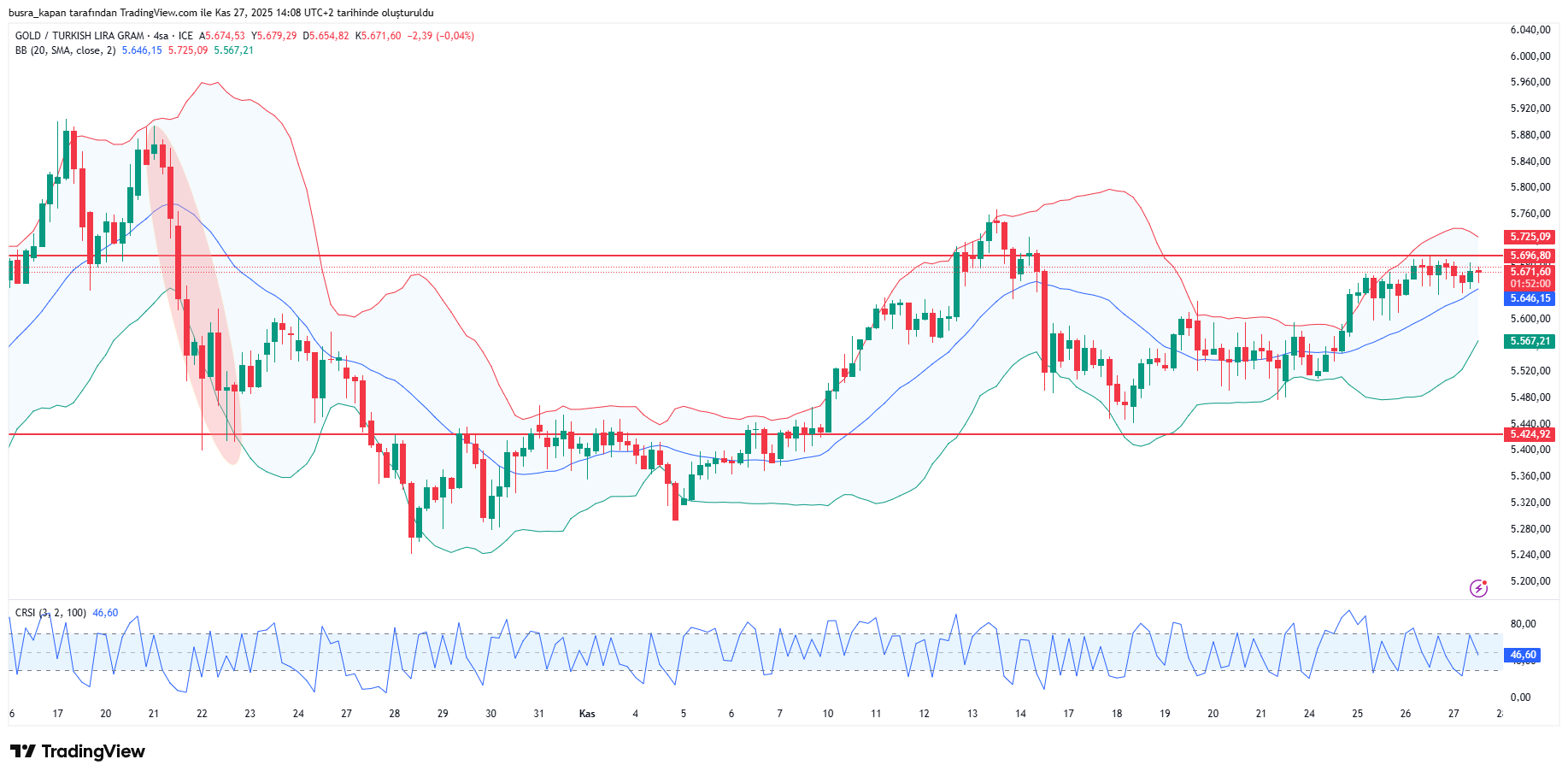Click the 4sa interval in chart title
Image resolution: width=1568 pixels, height=777 pixels.
tap(161, 36)
